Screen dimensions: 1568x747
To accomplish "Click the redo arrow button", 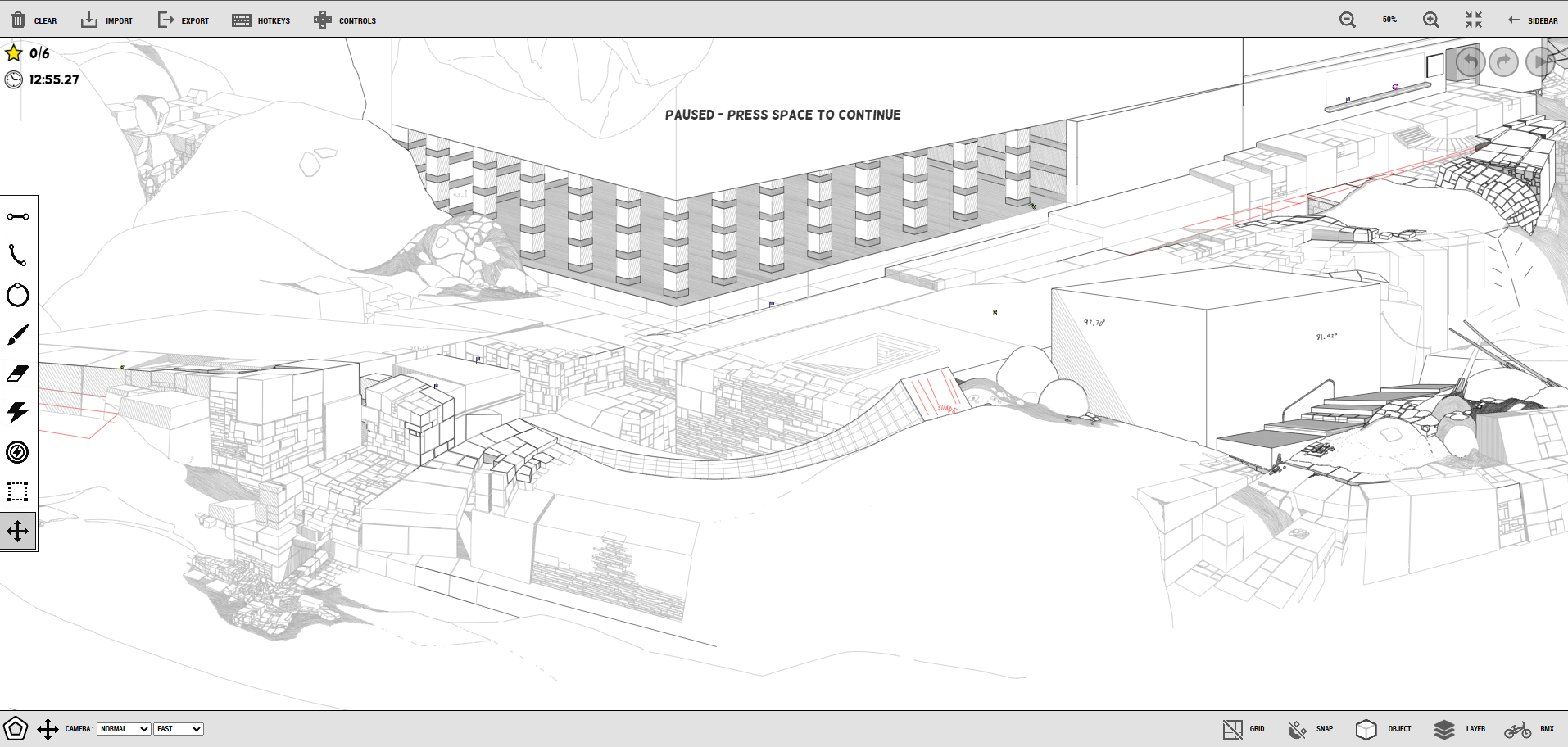I will pyautogui.click(x=1503, y=62).
